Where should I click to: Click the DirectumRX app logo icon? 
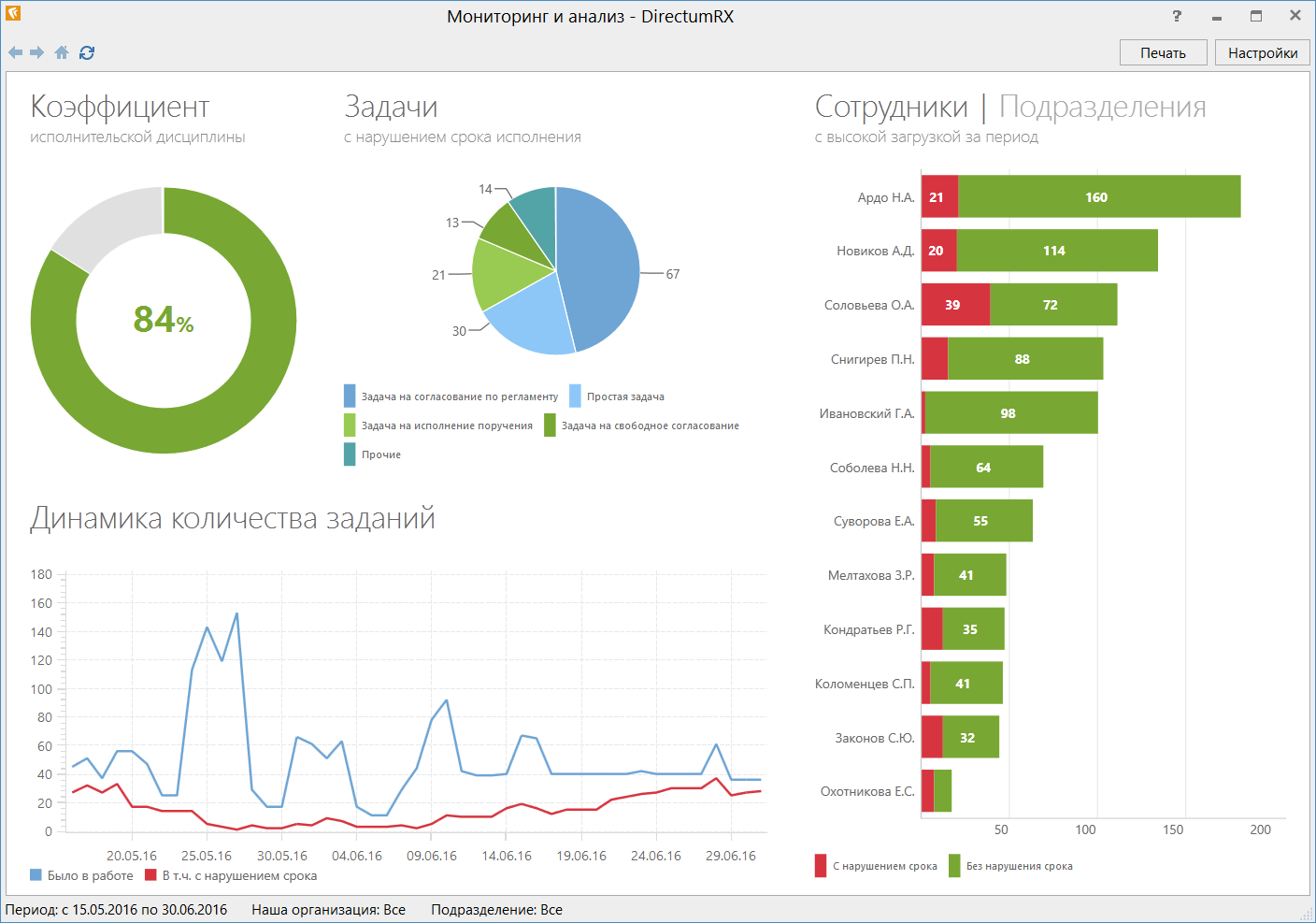13,14
